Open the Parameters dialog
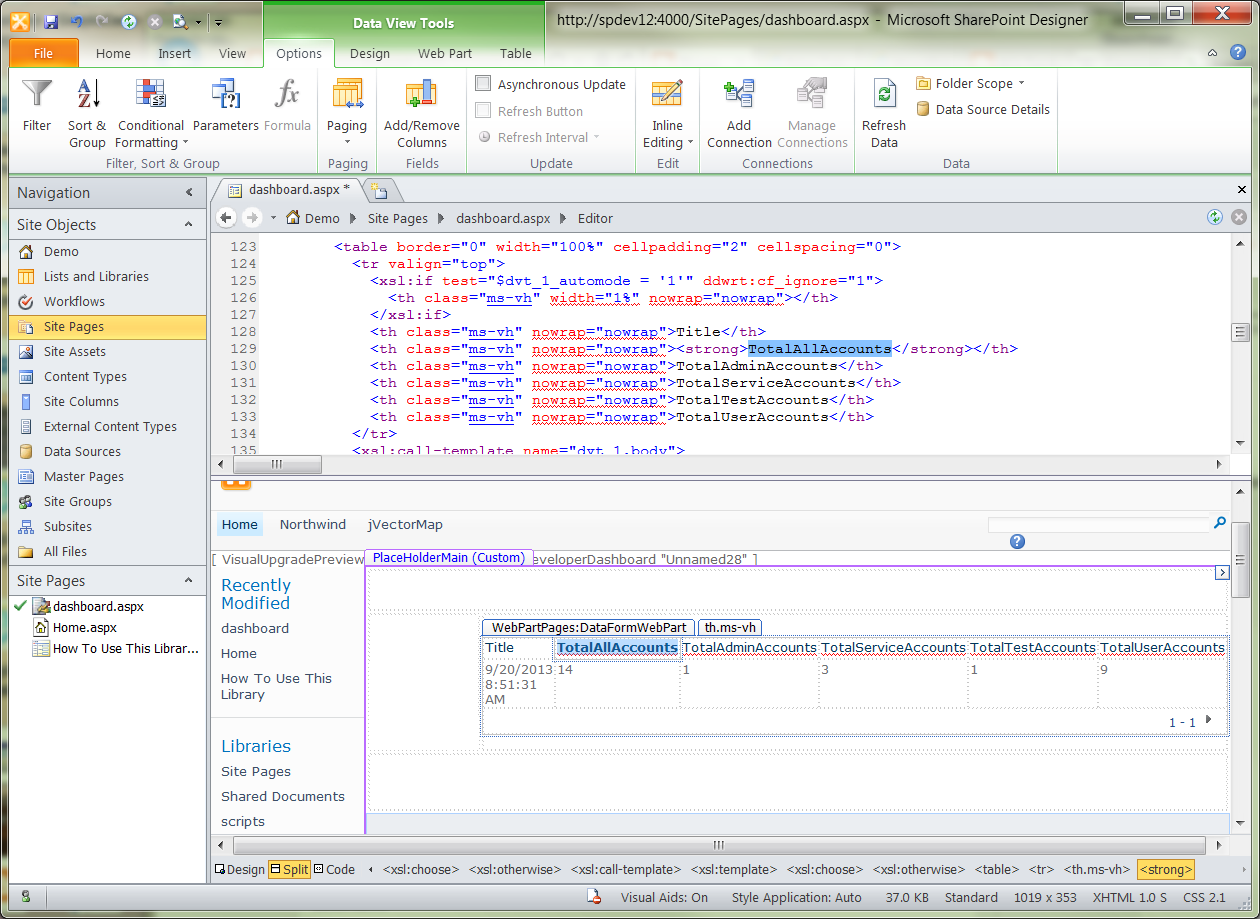Screen dimensions: 1260x919 pyautogui.click(x=225, y=105)
